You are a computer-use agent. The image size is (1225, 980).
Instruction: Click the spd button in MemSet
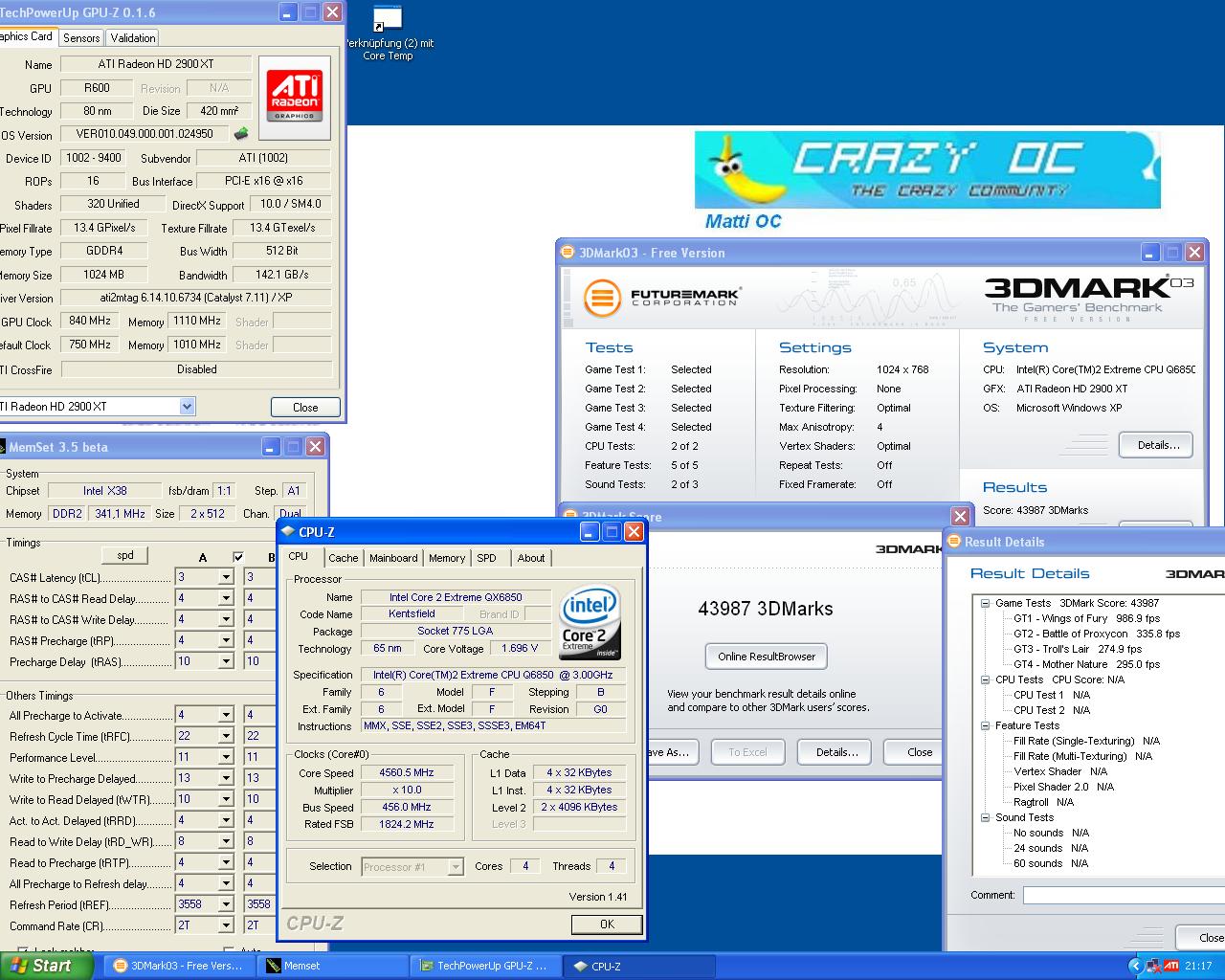[x=125, y=555]
